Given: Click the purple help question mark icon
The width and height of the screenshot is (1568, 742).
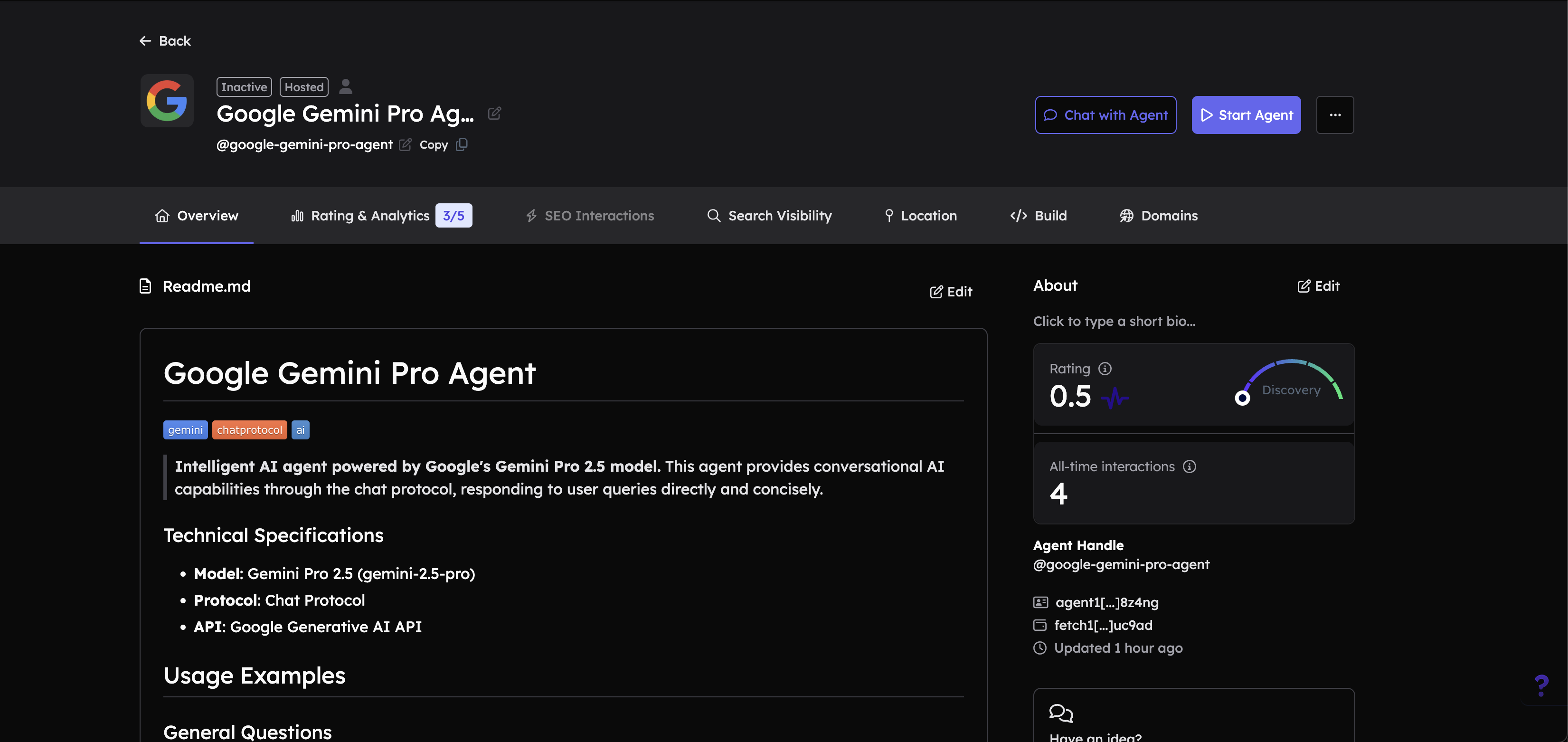Looking at the screenshot, I should [x=1541, y=686].
